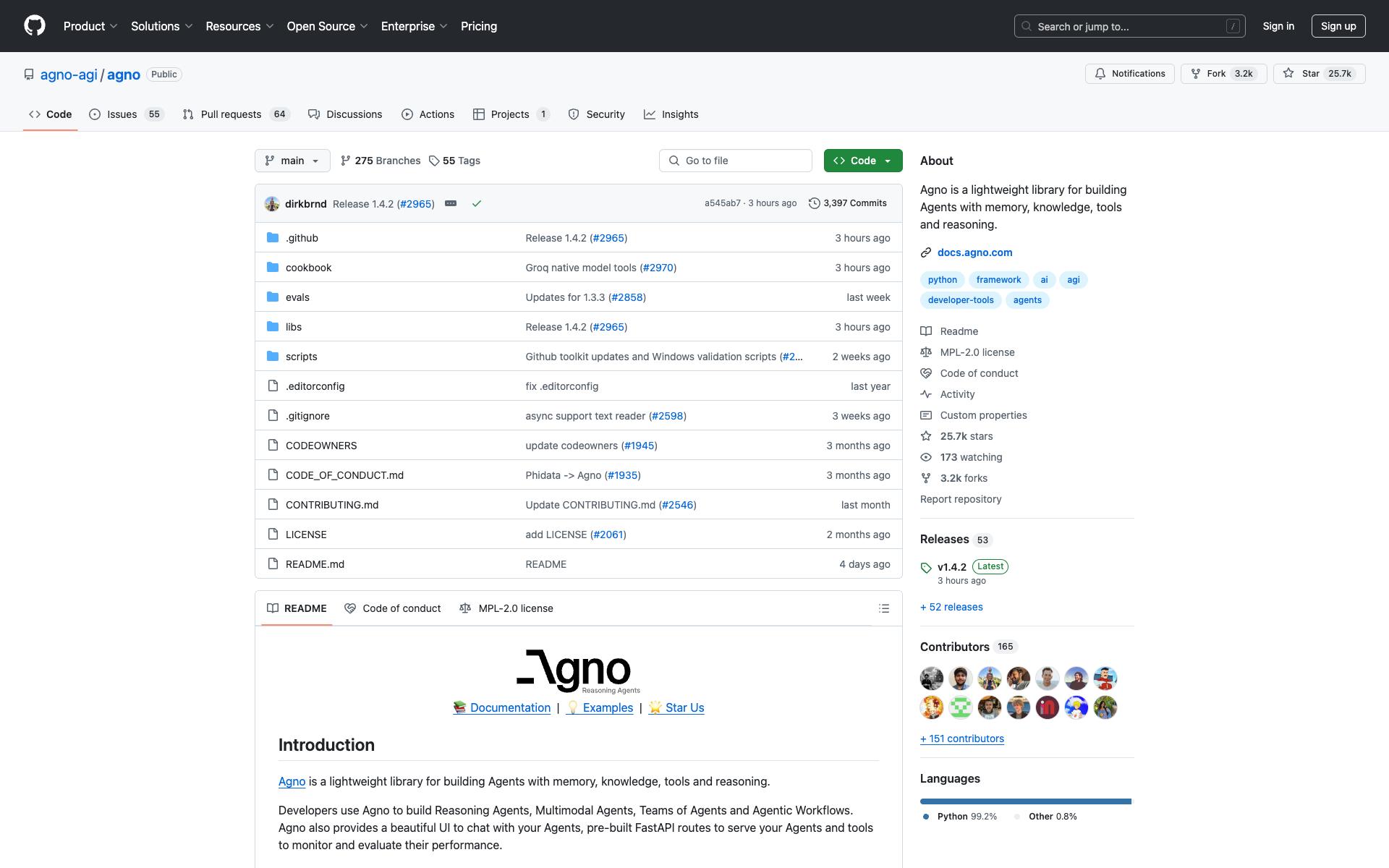Open the main branch selector dropdown
Screen dimensions: 1389x868
pyautogui.click(x=292, y=161)
